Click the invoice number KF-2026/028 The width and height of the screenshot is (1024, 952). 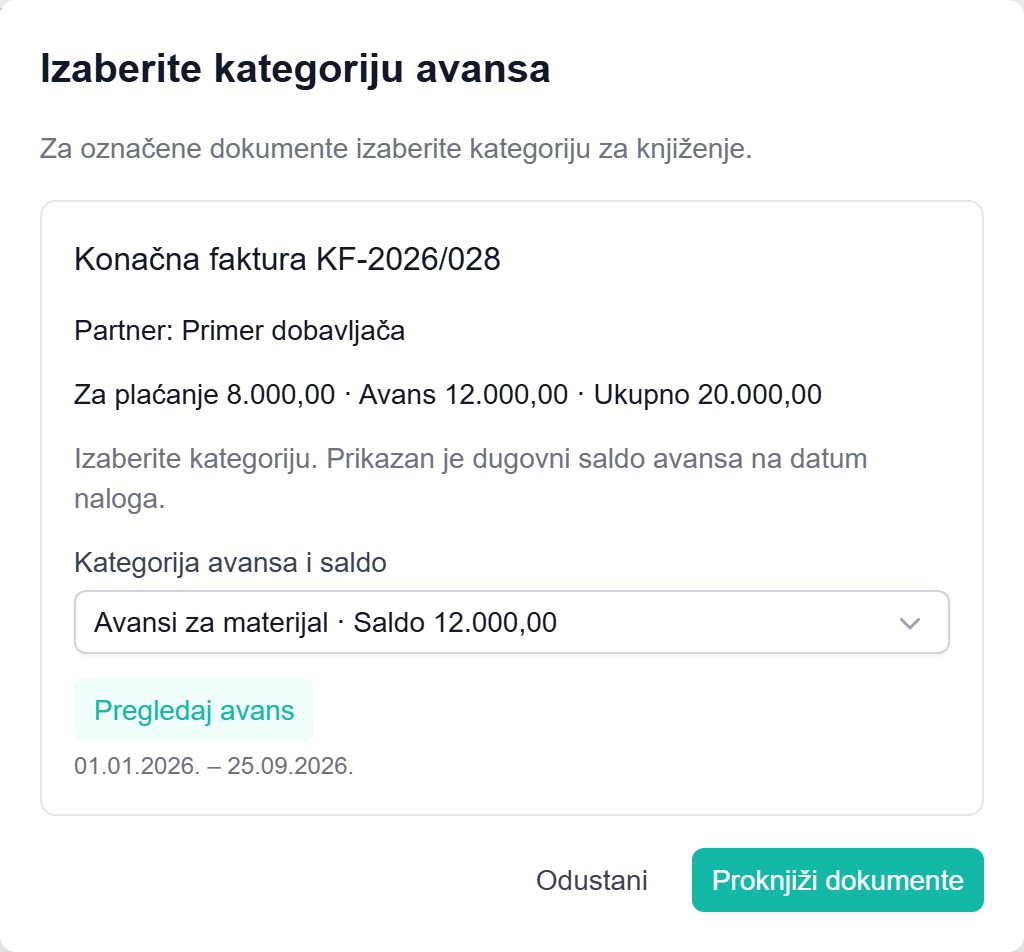coord(409,259)
